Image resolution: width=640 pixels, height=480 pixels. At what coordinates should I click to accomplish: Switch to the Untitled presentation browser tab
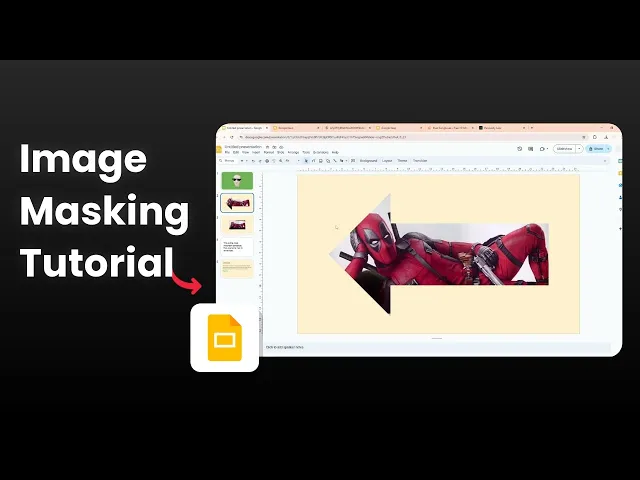pyautogui.click(x=244, y=128)
